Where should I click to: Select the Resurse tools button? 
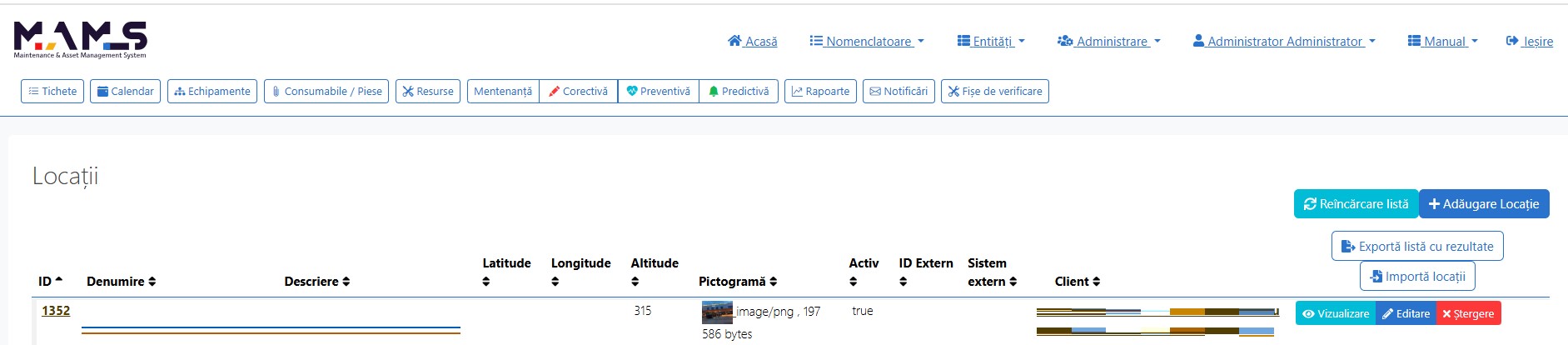[428, 91]
